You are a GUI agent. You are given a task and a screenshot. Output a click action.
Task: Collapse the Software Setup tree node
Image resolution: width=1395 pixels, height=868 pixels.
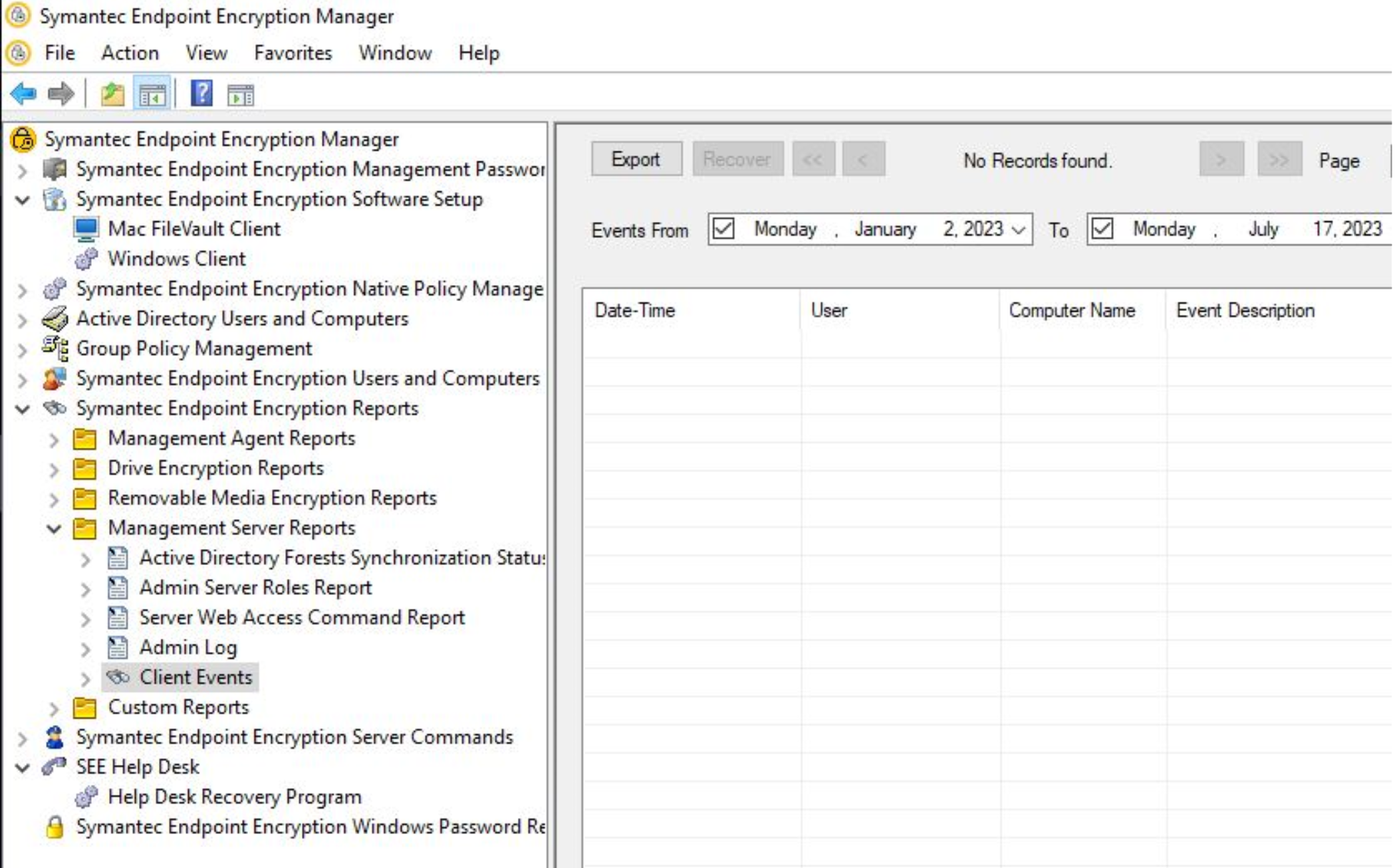coord(23,199)
